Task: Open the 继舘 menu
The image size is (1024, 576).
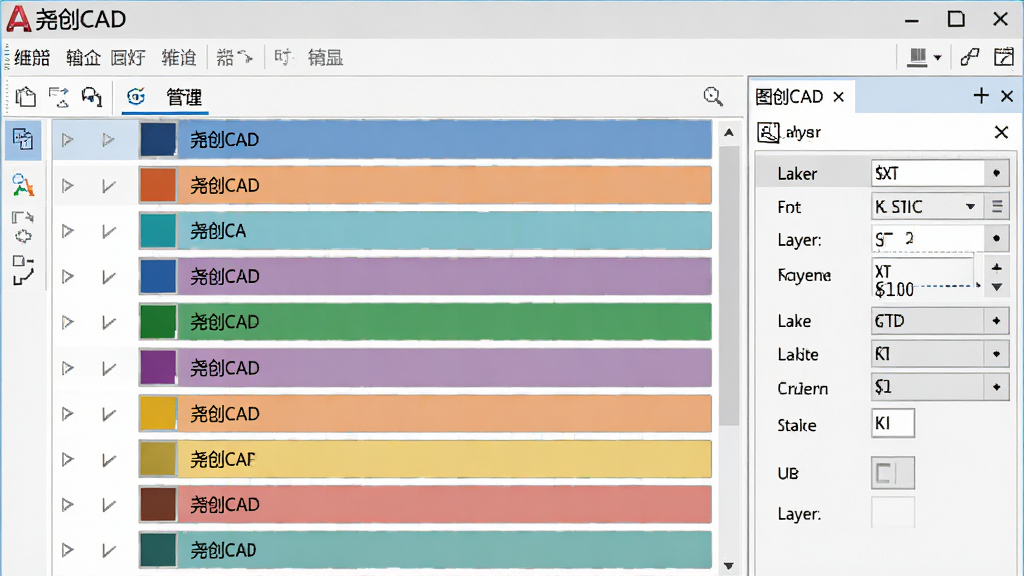Action: (32, 58)
